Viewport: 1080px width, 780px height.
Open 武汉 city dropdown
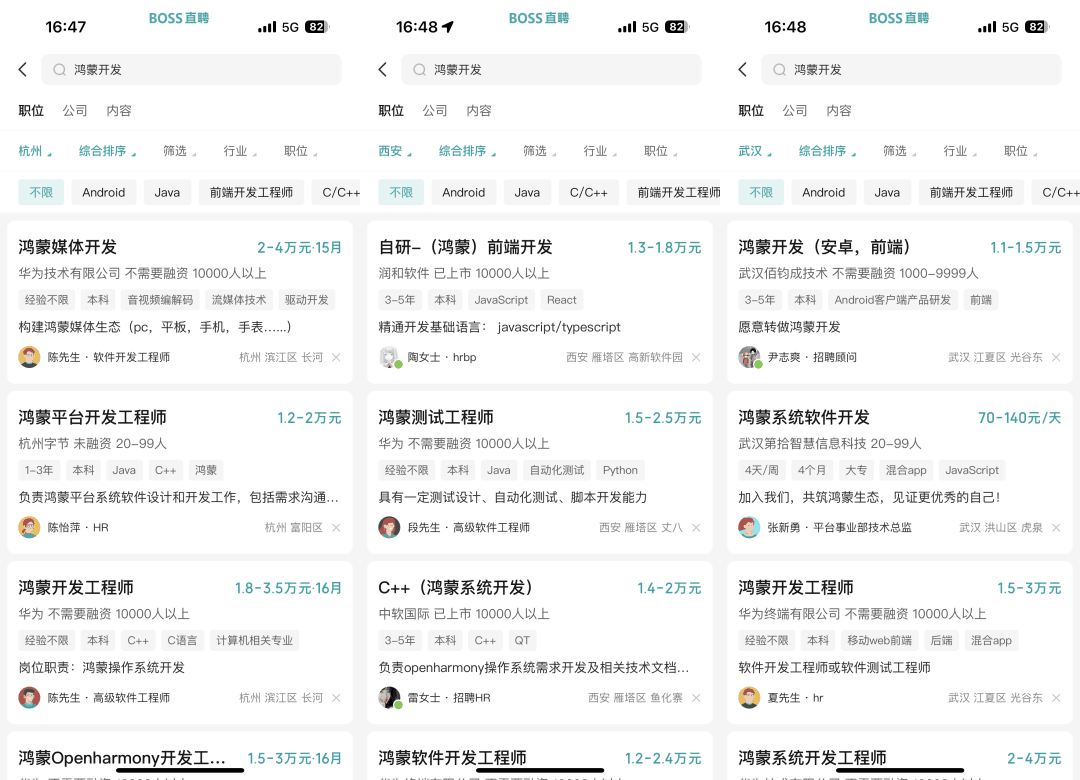coord(755,151)
